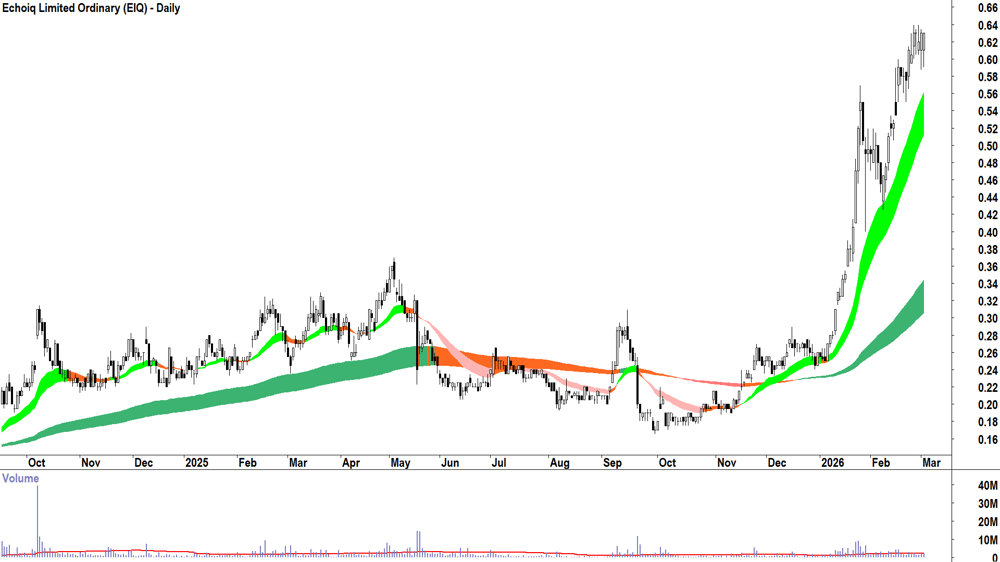Select the 0.30 price axis label
This screenshot has height=562, width=1000.
click(988, 318)
